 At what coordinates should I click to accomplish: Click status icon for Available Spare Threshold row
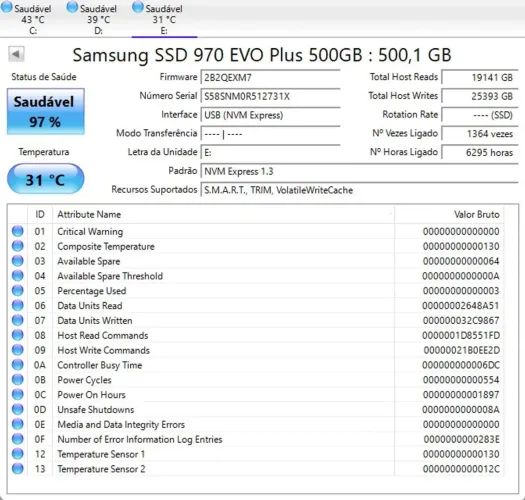click(17, 276)
